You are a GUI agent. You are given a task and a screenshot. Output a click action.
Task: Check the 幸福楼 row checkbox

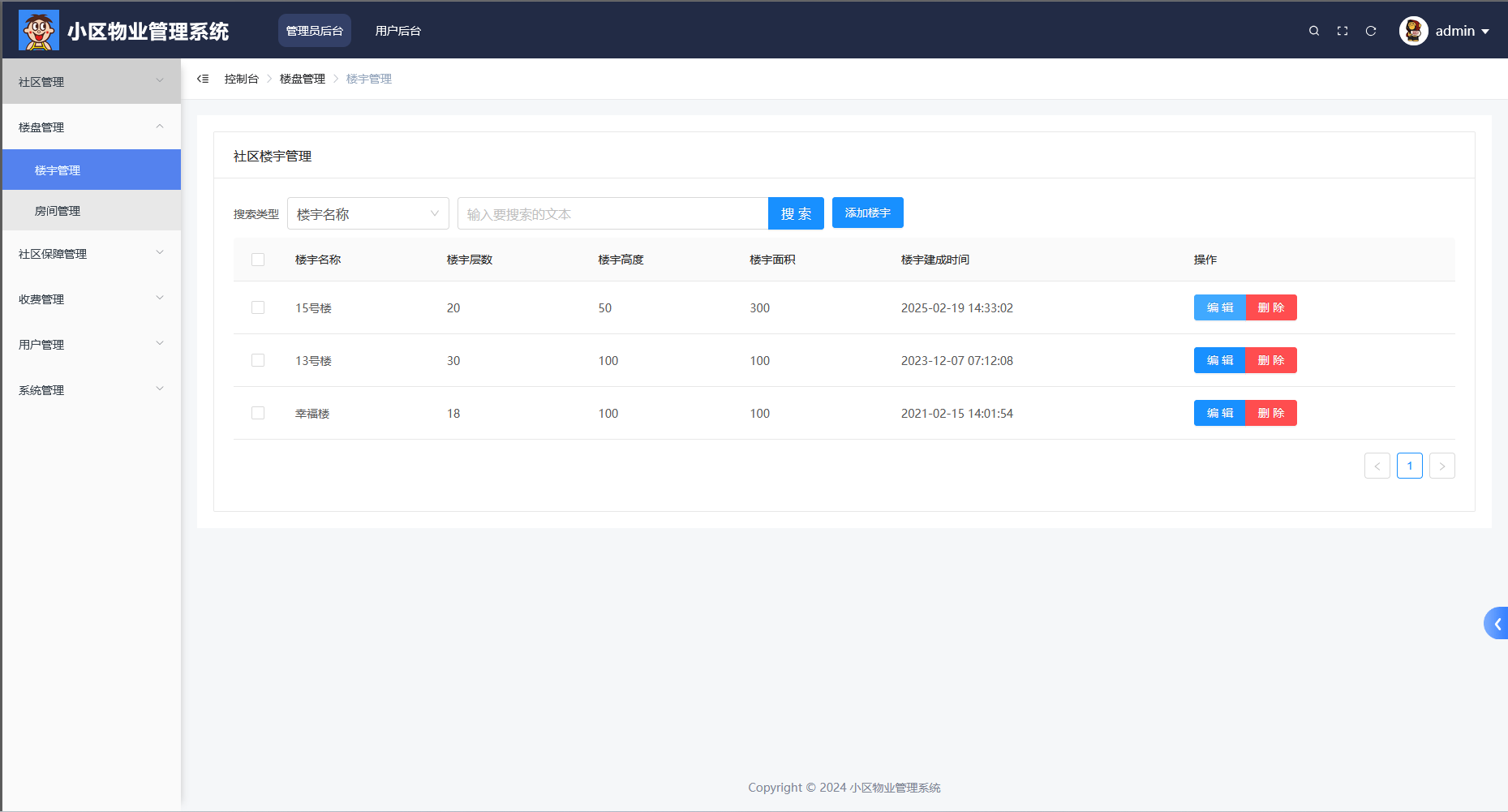258,413
